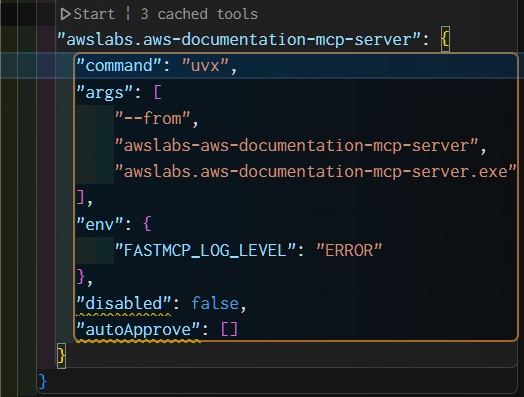Click the empty autoApprove array brackets
524x397 pixels.
tap(229, 329)
